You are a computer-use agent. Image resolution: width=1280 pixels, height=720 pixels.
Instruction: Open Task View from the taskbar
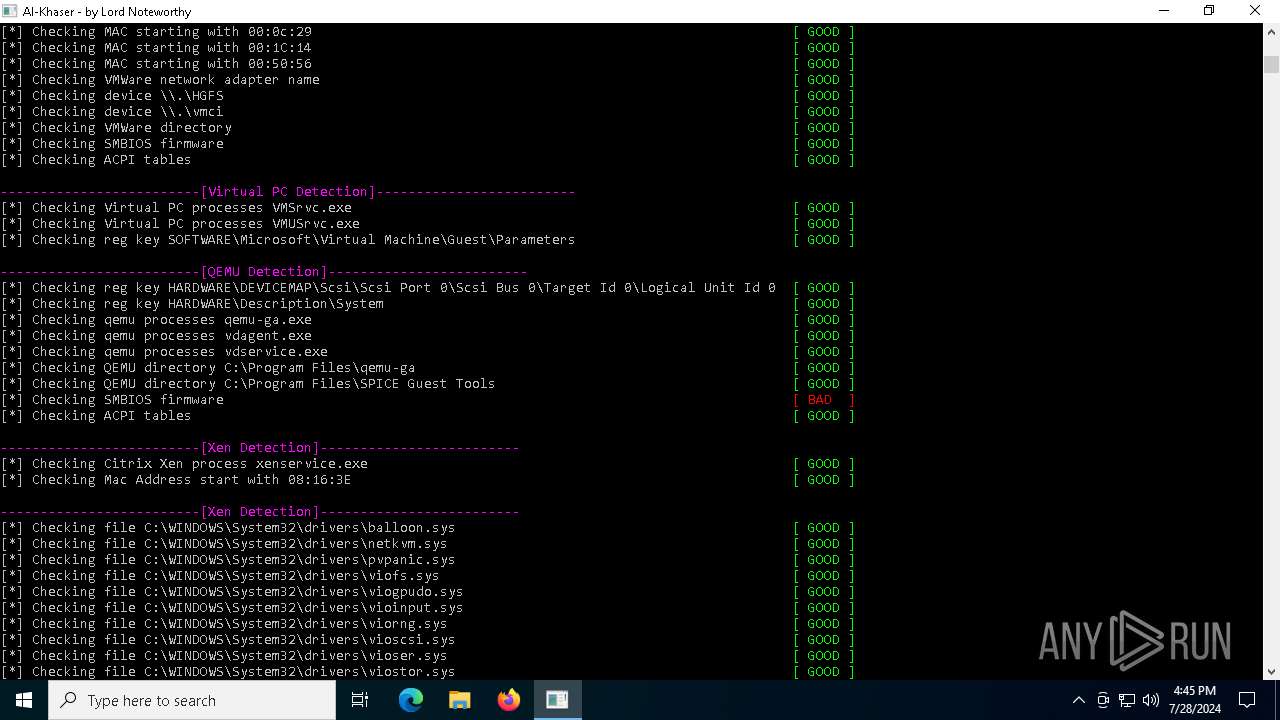tap(360, 700)
